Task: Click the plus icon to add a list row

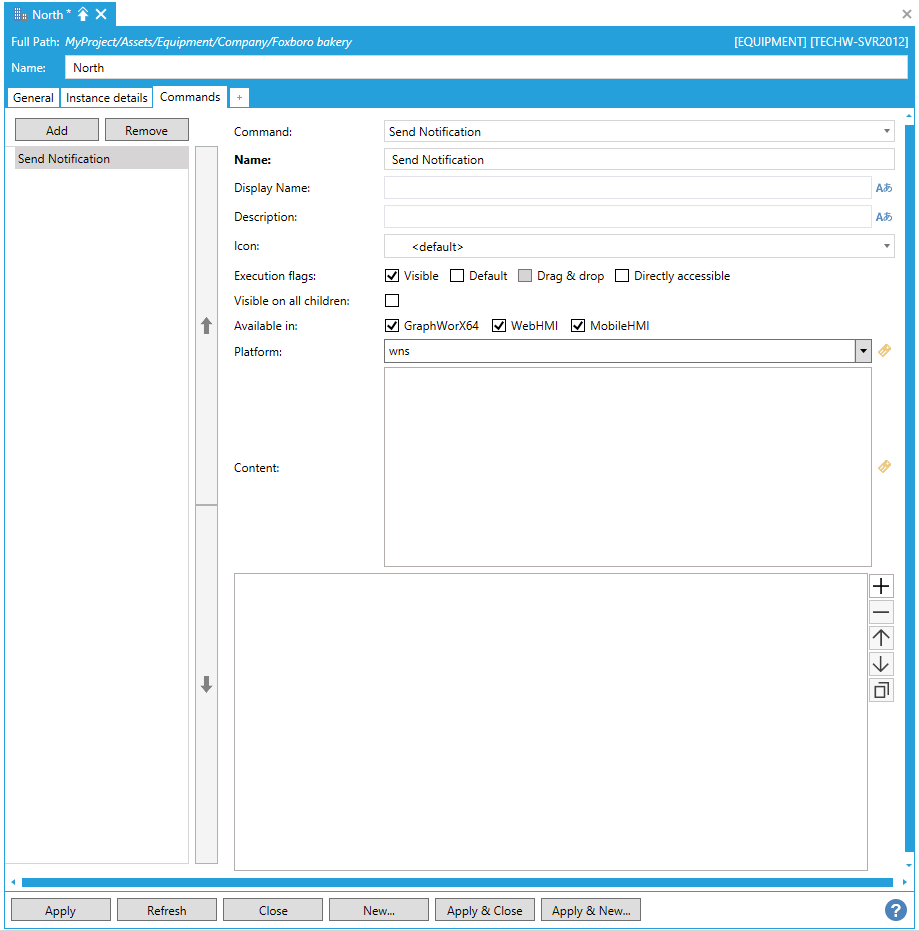Action: point(881,587)
